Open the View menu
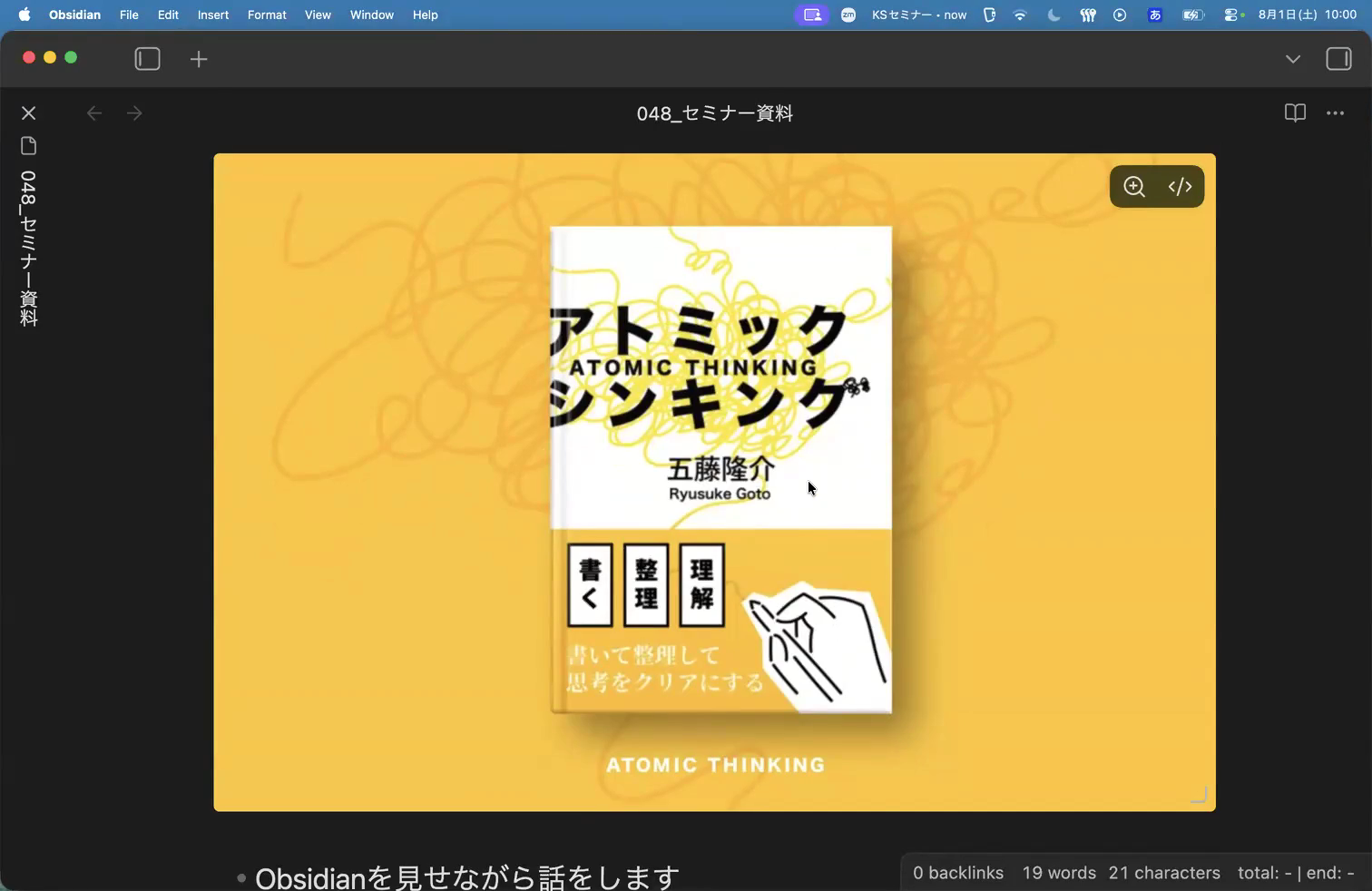 point(318,15)
